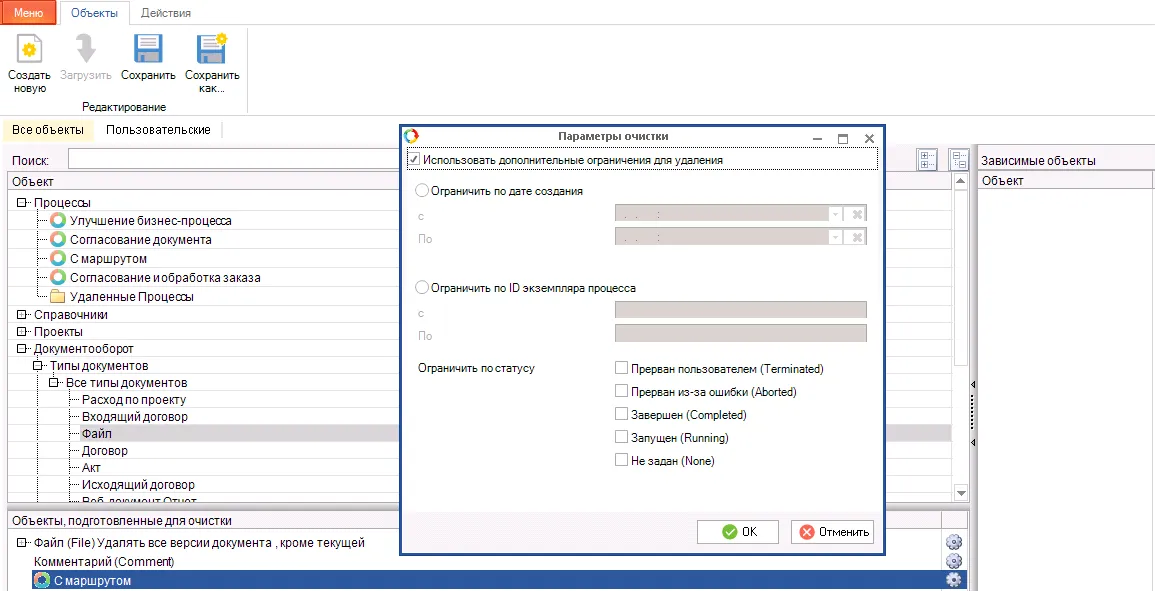The height and width of the screenshot is (591, 1155).
Task: Collapse the Процессы tree node
Action: pyautogui.click(x=21, y=203)
